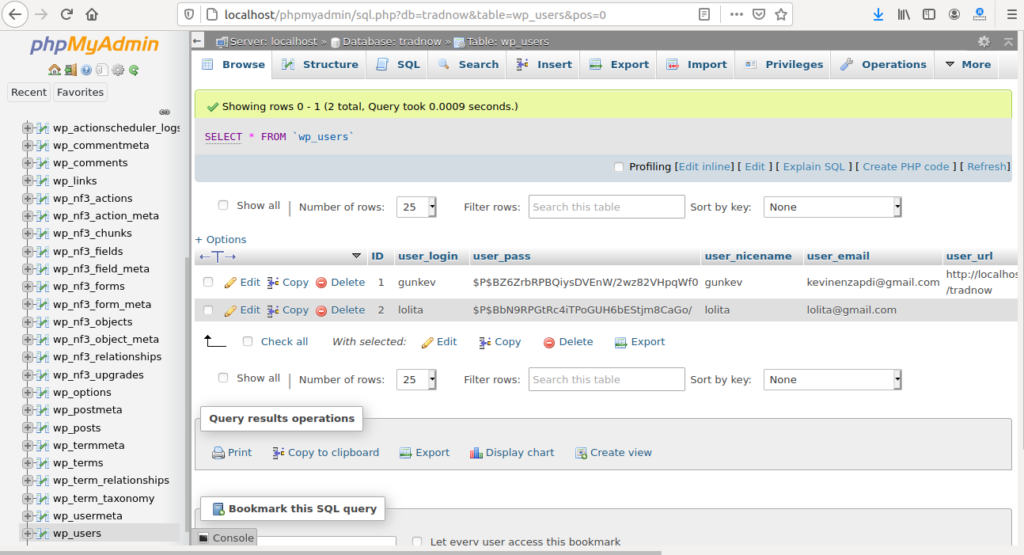The image size is (1024, 555).
Task: Open browser downloads arrow icon
Action: coord(878,14)
